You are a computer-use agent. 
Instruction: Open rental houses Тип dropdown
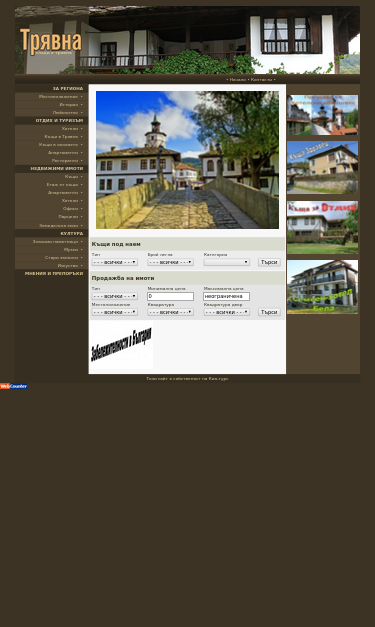pyautogui.click(x=115, y=262)
